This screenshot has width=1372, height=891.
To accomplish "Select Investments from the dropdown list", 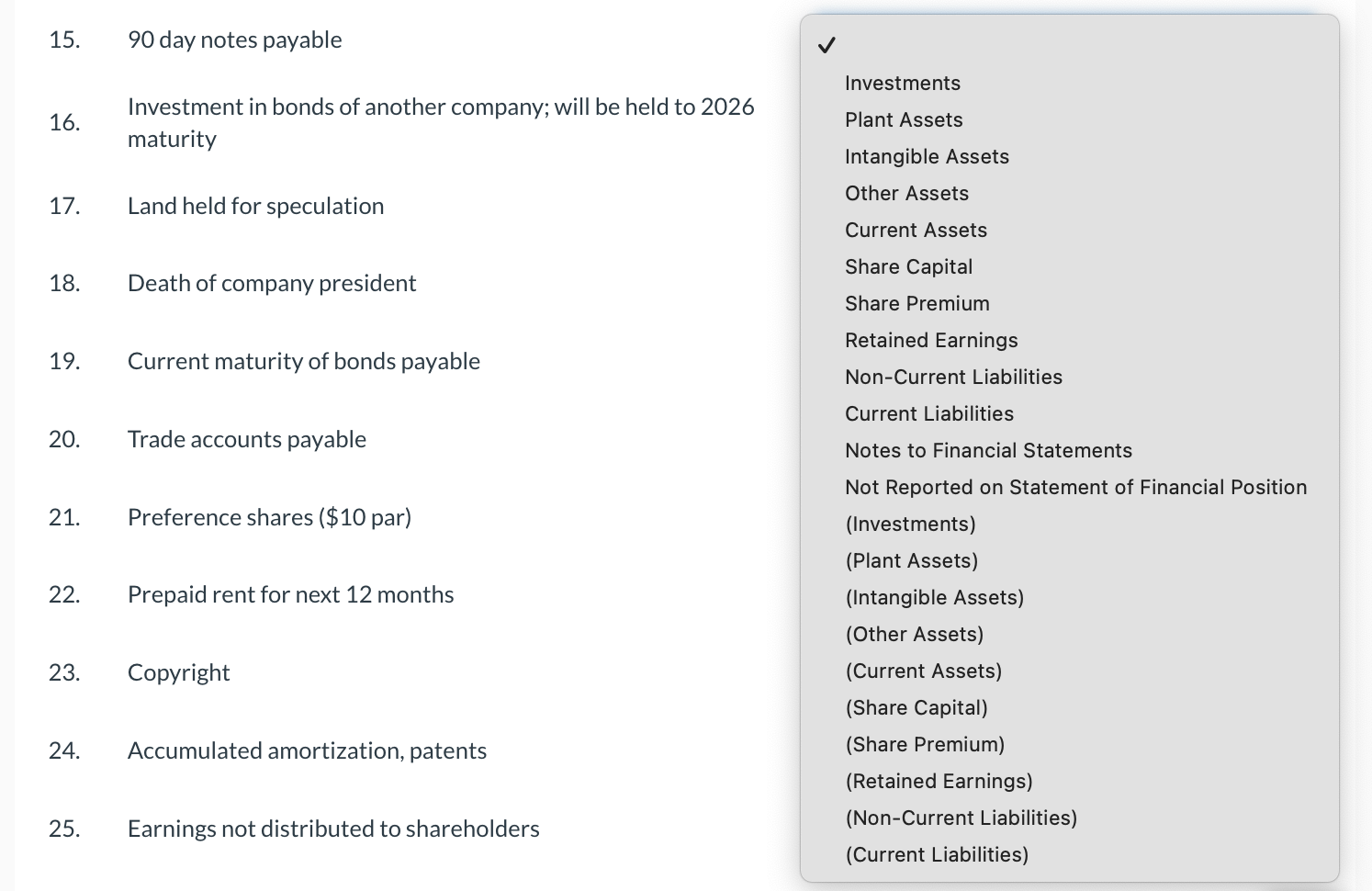I will pyautogui.click(x=902, y=84).
